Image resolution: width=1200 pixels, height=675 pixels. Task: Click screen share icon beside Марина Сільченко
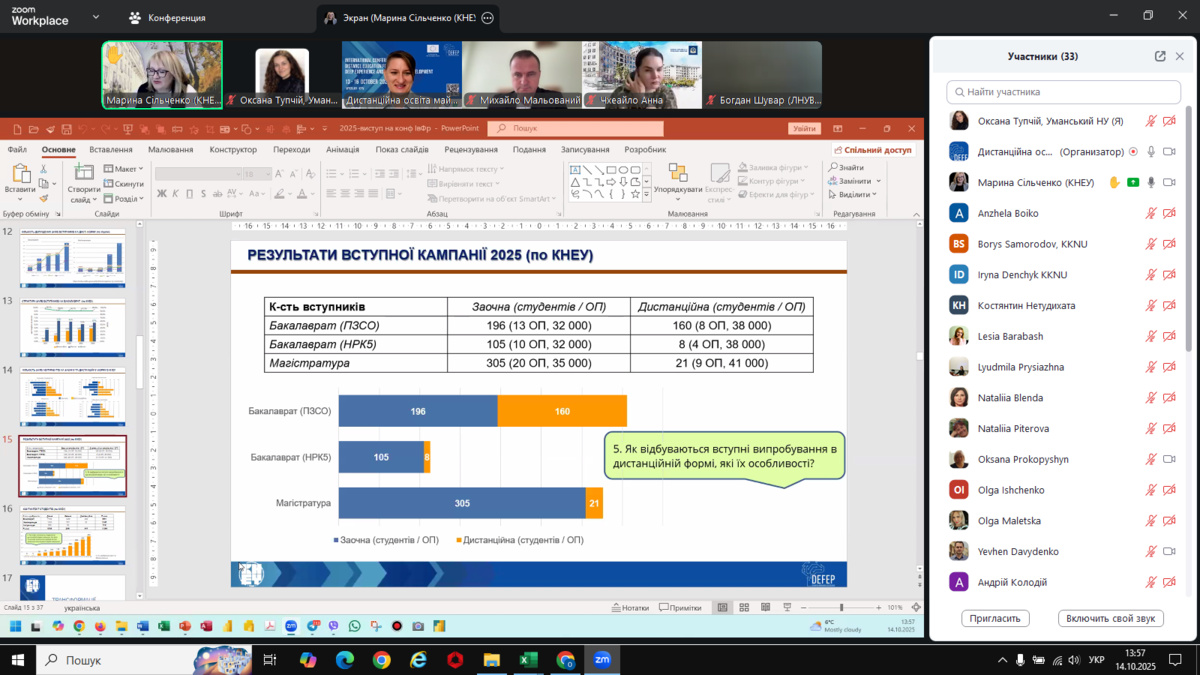tap(1133, 183)
